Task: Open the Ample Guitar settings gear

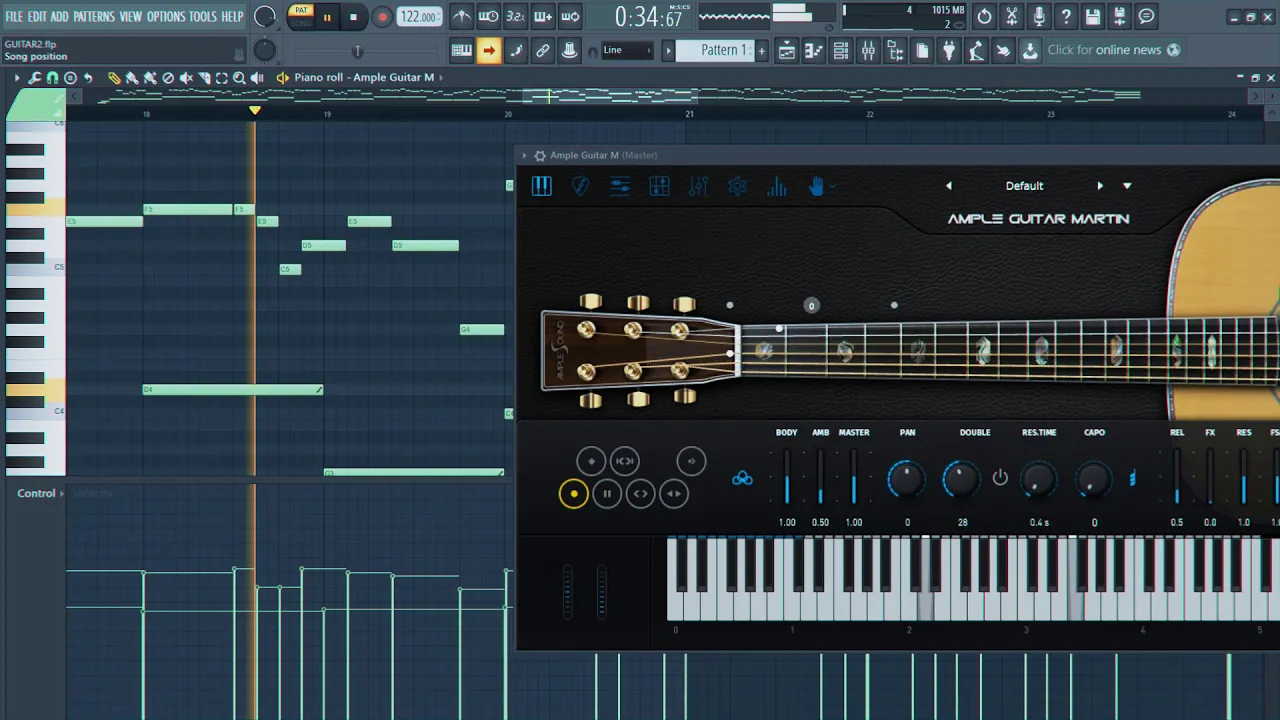Action: coord(737,186)
